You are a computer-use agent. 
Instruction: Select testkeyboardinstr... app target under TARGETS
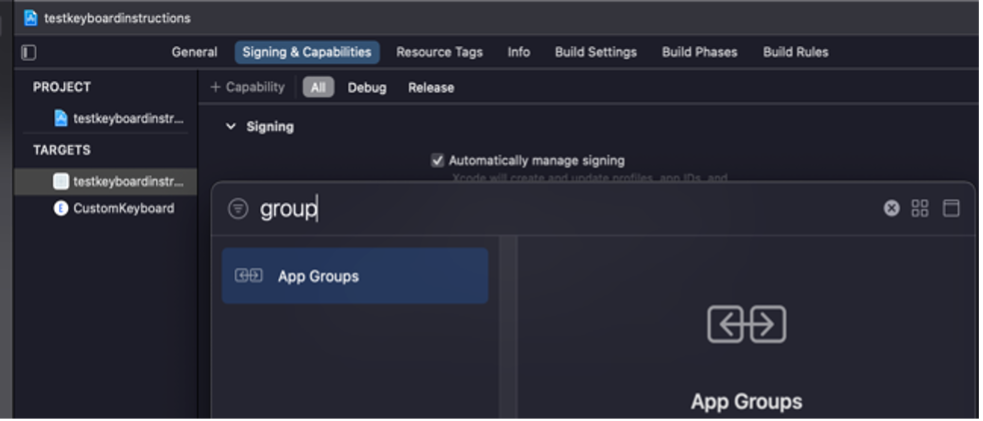pos(105,182)
